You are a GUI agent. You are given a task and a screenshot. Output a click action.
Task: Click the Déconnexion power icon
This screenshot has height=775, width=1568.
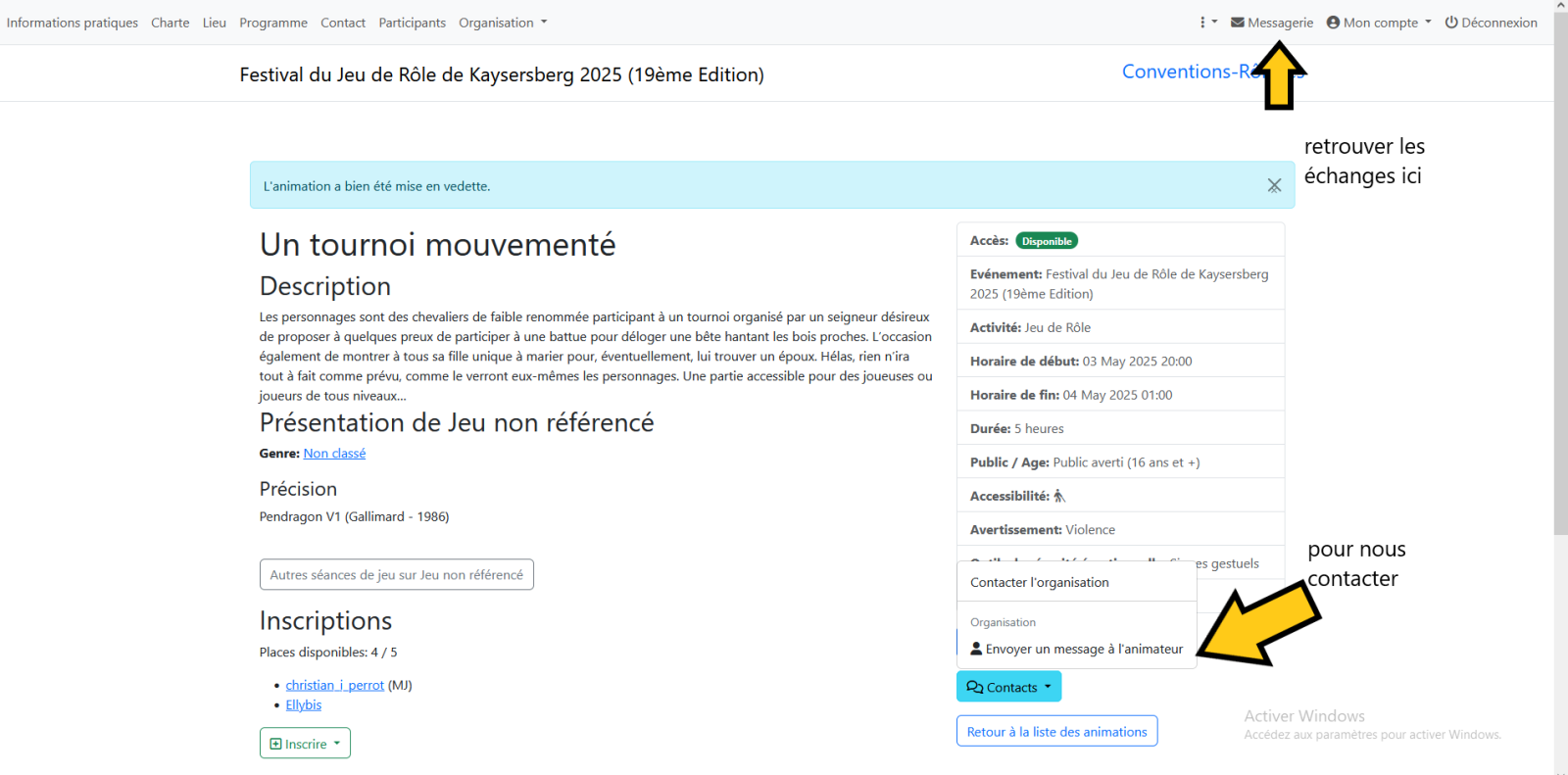click(1451, 23)
